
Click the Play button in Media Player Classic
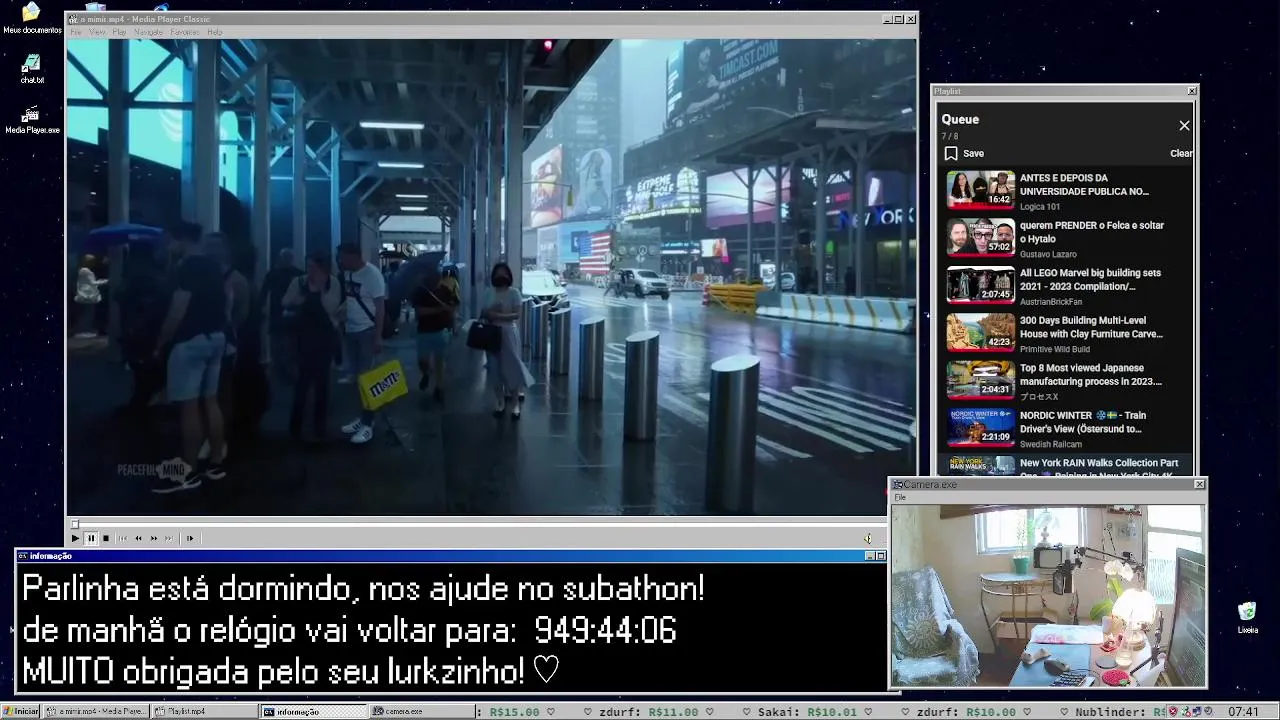coord(75,538)
